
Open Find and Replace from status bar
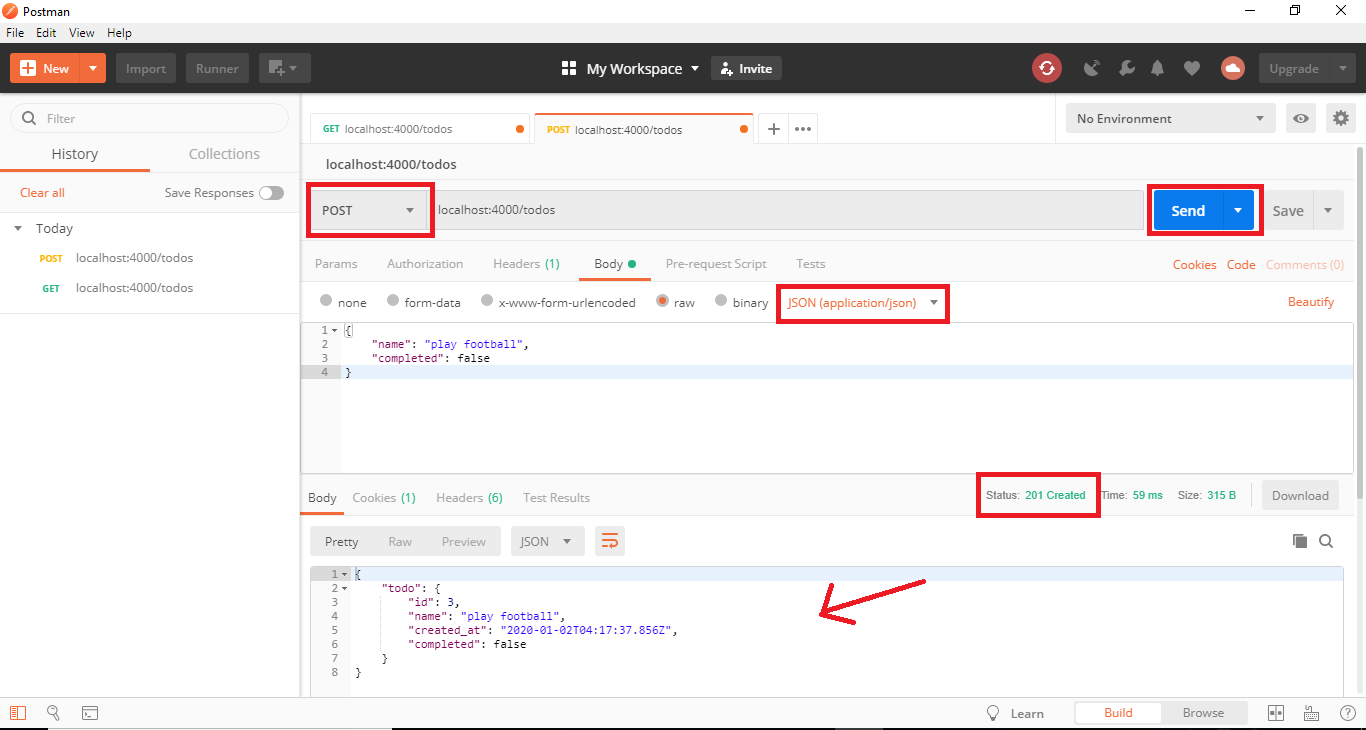(x=54, y=713)
